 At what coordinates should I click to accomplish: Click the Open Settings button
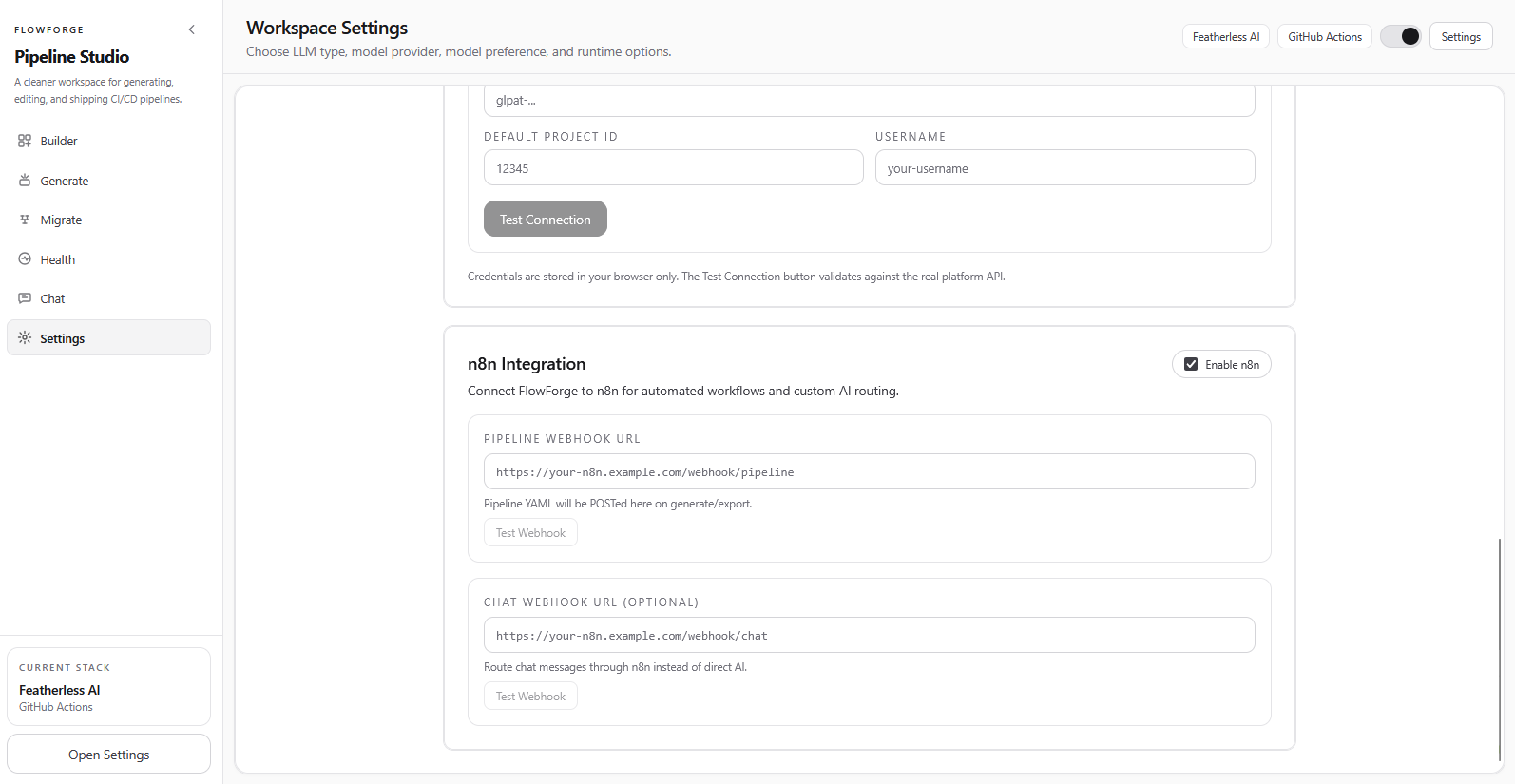click(x=108, y=755)
